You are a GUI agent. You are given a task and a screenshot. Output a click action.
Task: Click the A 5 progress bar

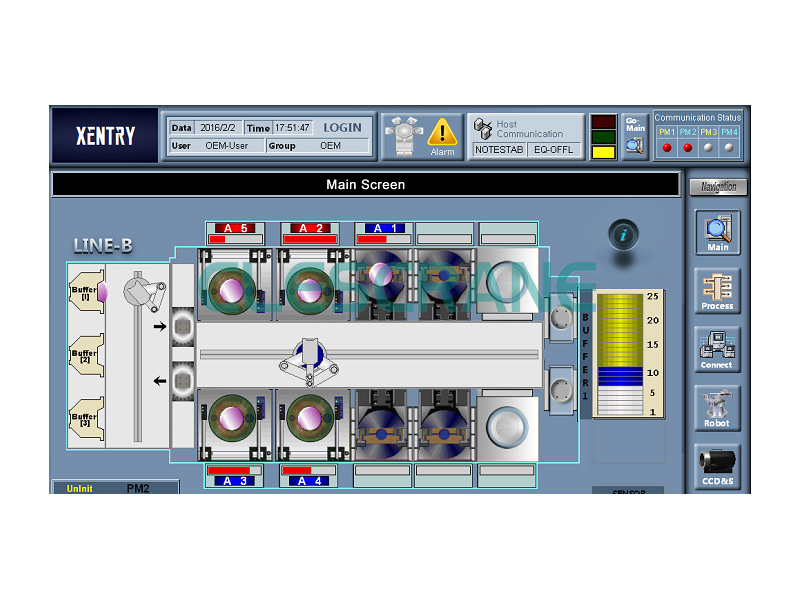click(235, 239)
